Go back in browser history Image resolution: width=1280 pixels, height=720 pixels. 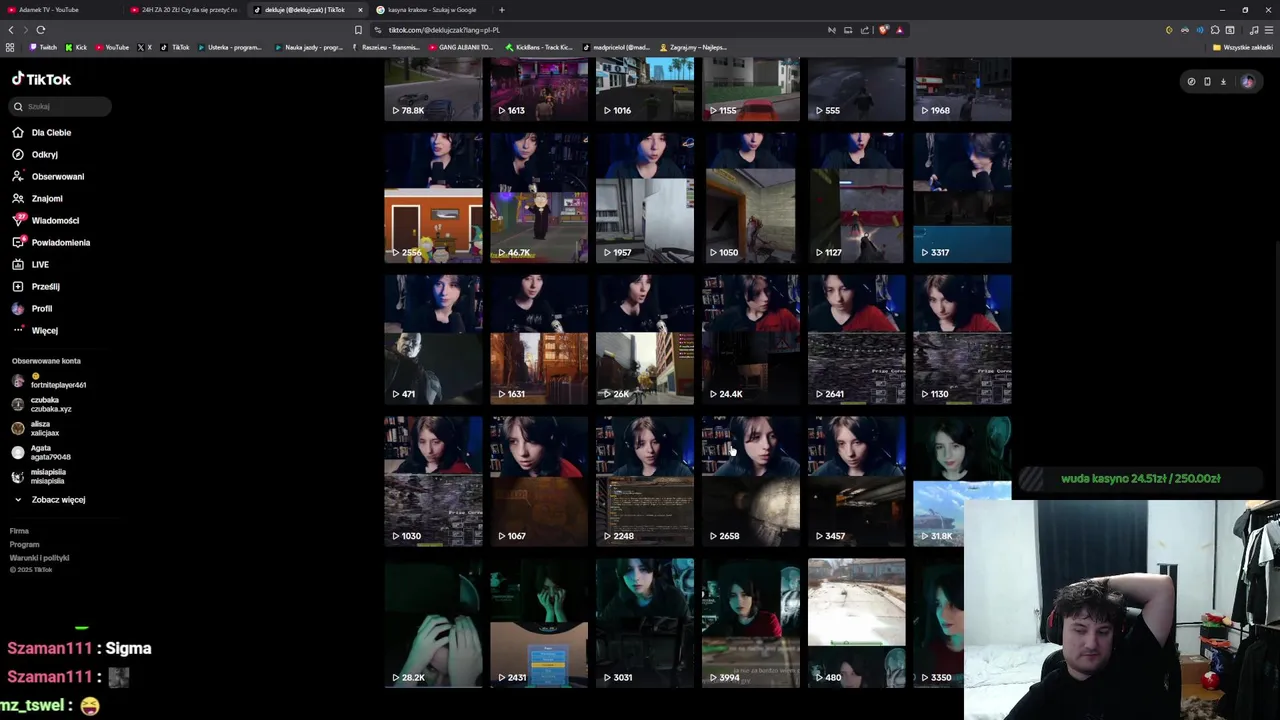[x=11, y=30]
